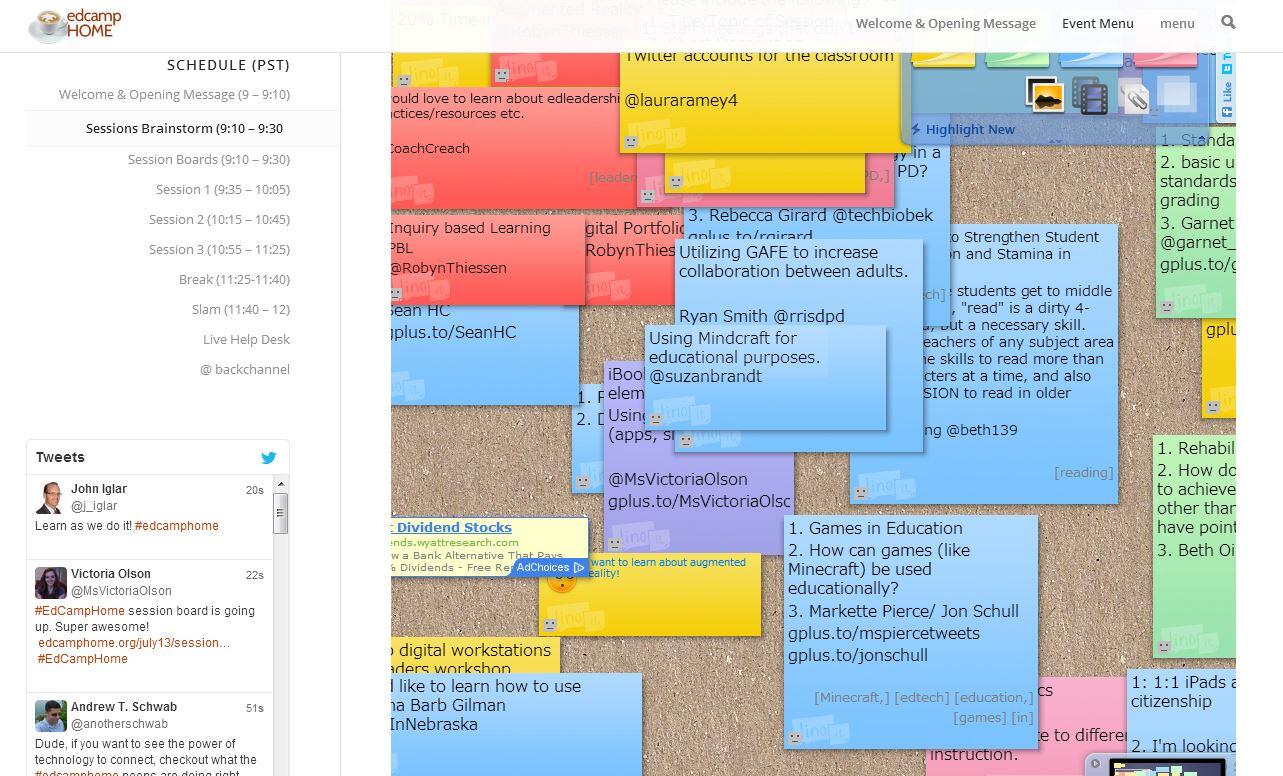The width and height of the screenshot is (1283, 776).
Task: Click face icon on Inquiry based Learning sticky
Action: pyautogui.click(x=396, y=294)
